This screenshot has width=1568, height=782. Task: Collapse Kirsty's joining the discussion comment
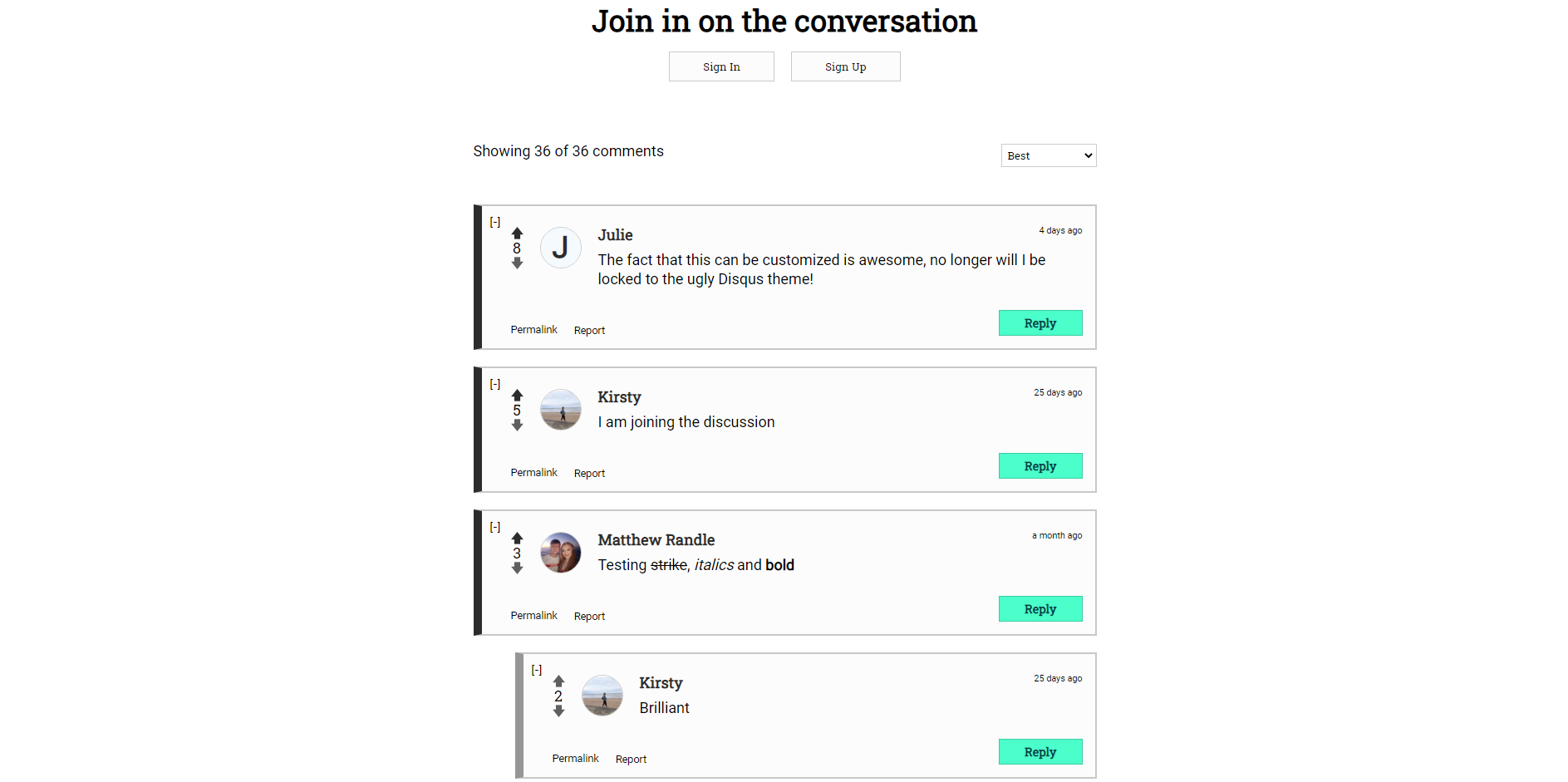(x=495, y=384)
